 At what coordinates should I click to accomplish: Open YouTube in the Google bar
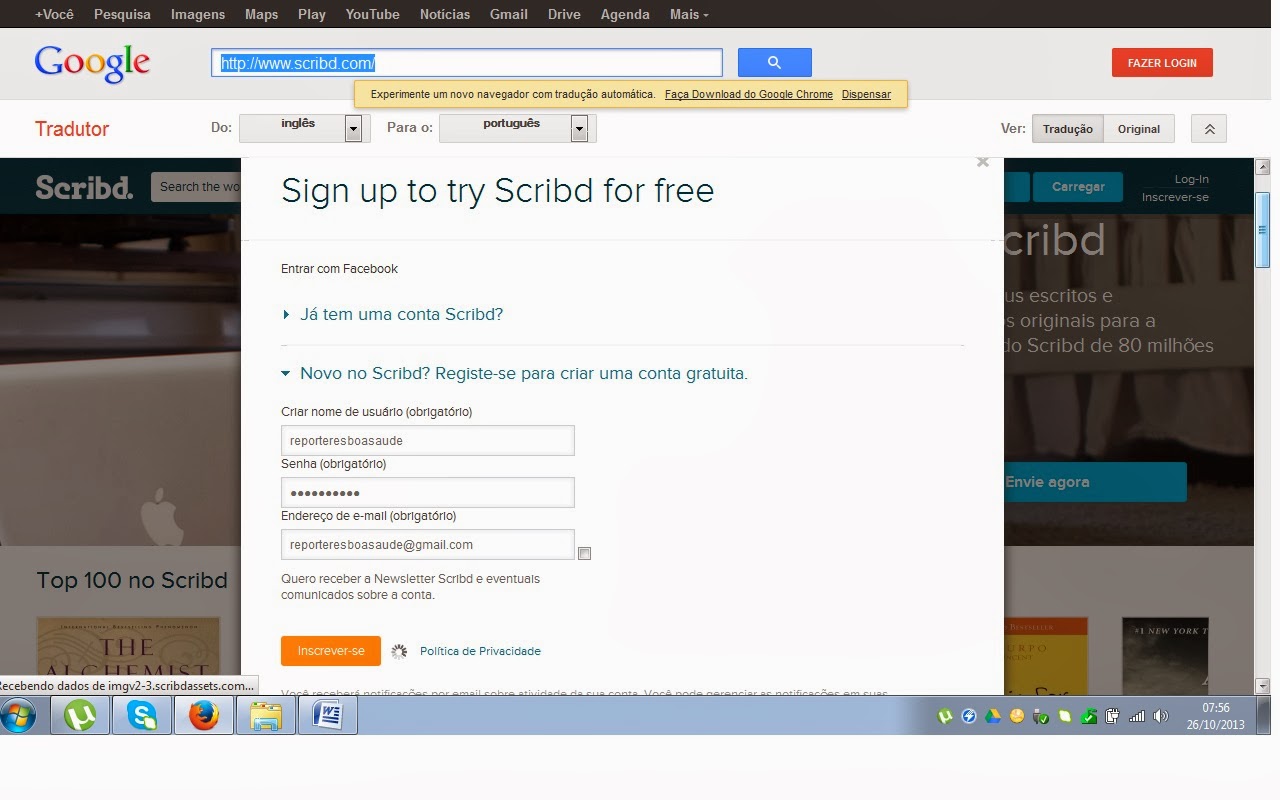(372, 14)
